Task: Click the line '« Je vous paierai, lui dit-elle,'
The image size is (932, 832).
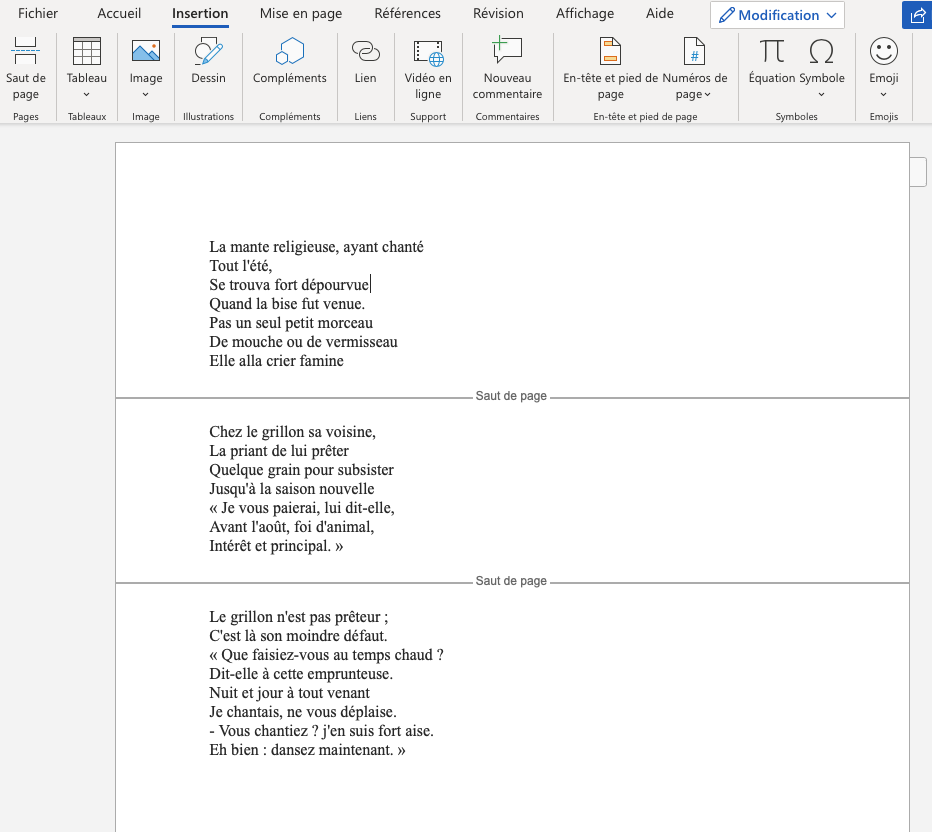Action: (302, 508)
